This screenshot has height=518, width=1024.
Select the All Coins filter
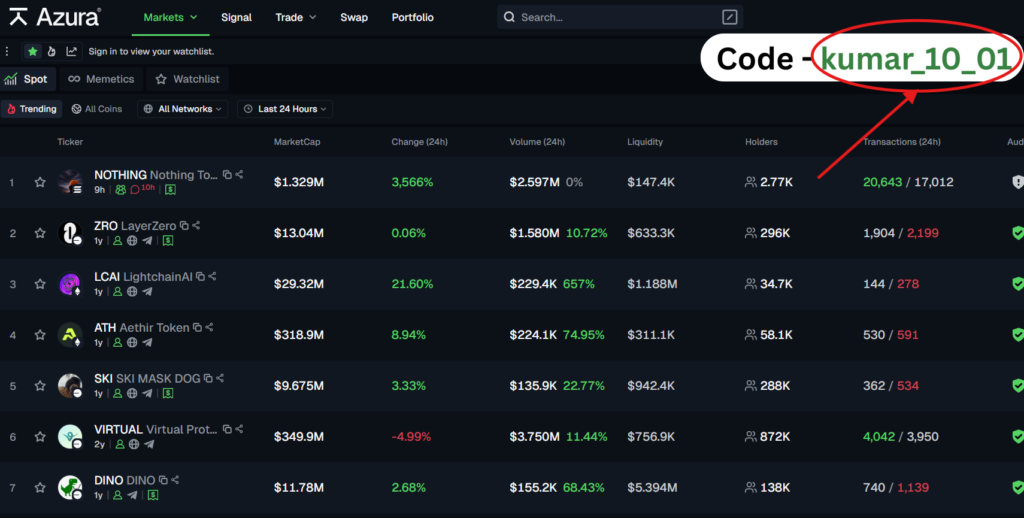(97, 109)
